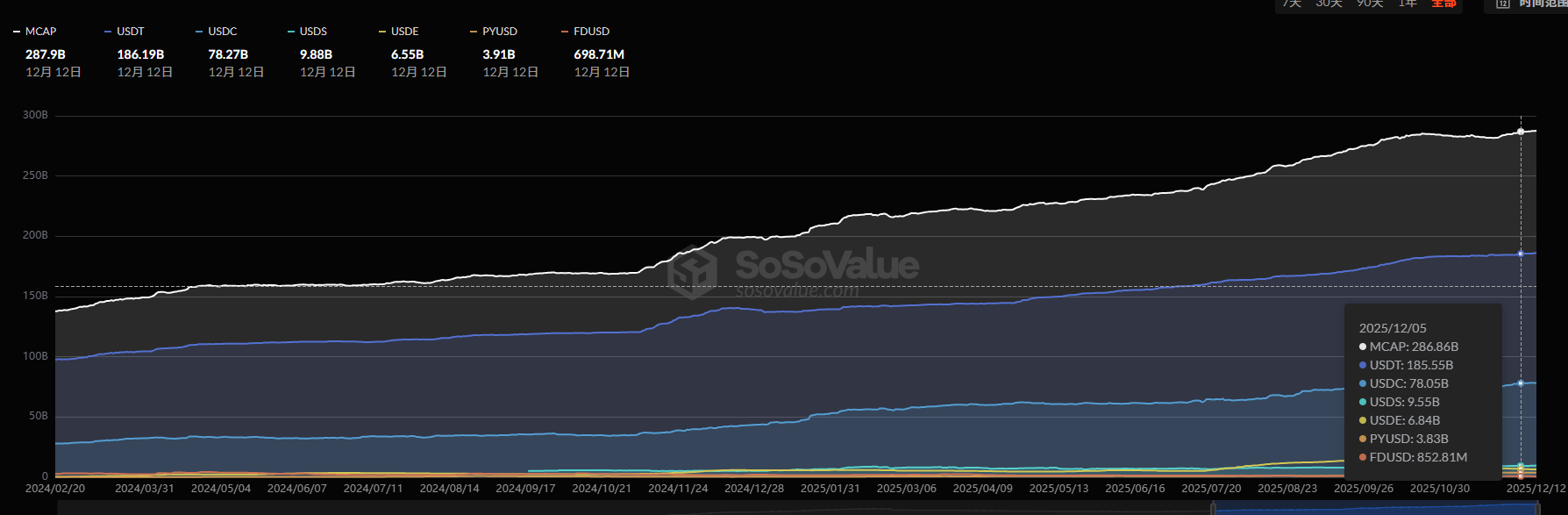Hide the USDC line via its legend label
The height and width of the screenshot is (515, 1568).
coord(222,32)
